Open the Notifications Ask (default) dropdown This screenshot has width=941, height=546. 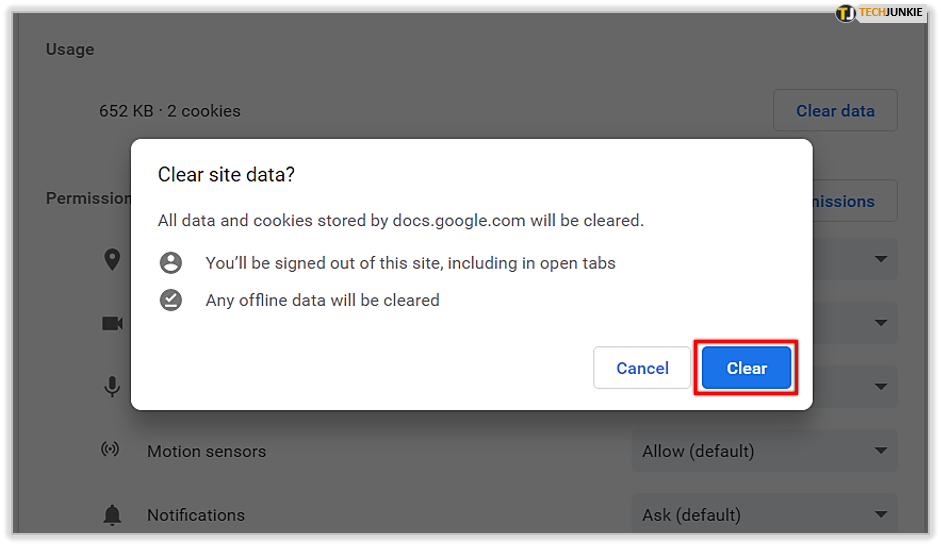coord(764,515)
